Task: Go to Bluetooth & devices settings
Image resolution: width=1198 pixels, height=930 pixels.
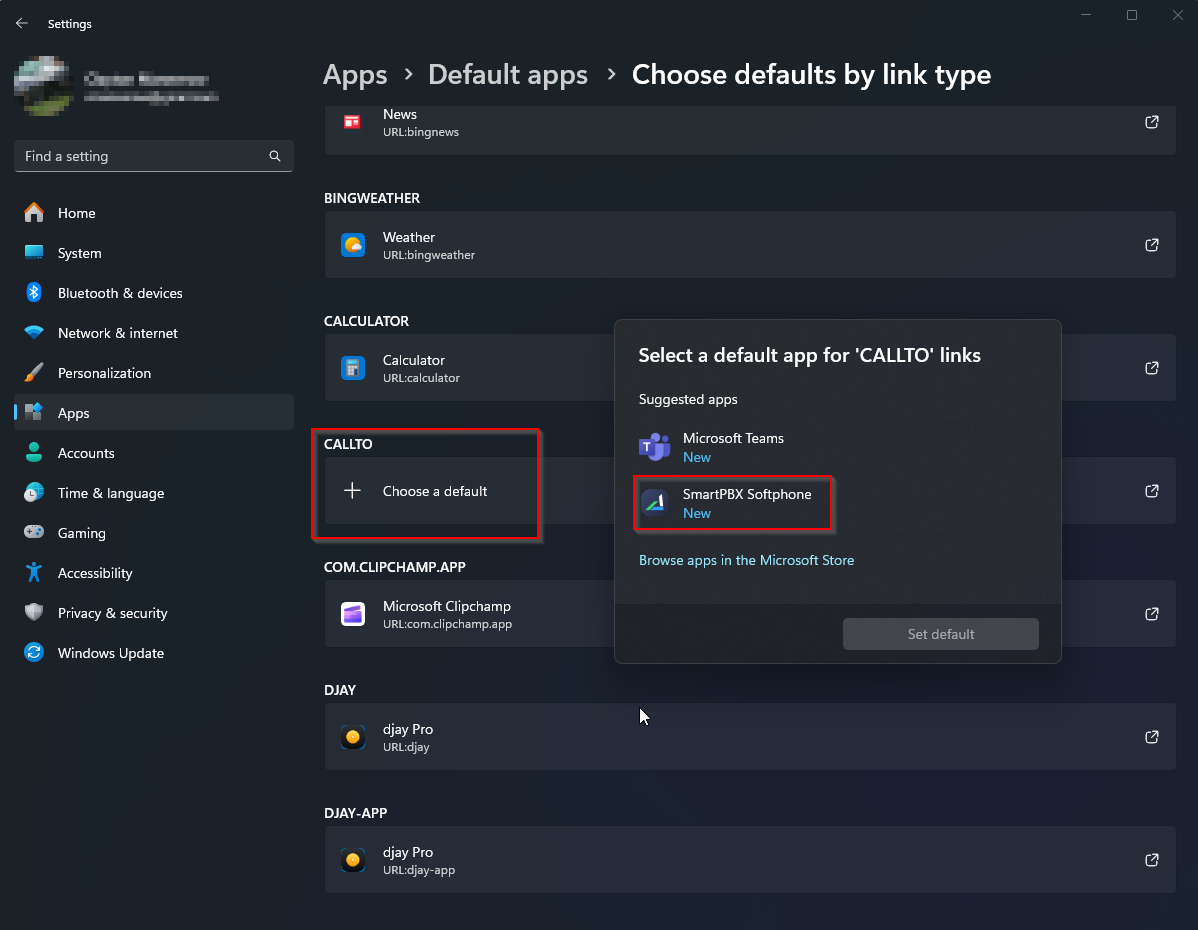Action: [x=154, y=293]
